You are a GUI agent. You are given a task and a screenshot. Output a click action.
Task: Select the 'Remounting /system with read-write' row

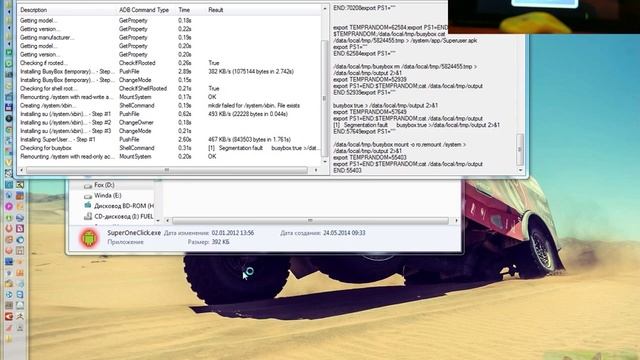tap(169, 97)
